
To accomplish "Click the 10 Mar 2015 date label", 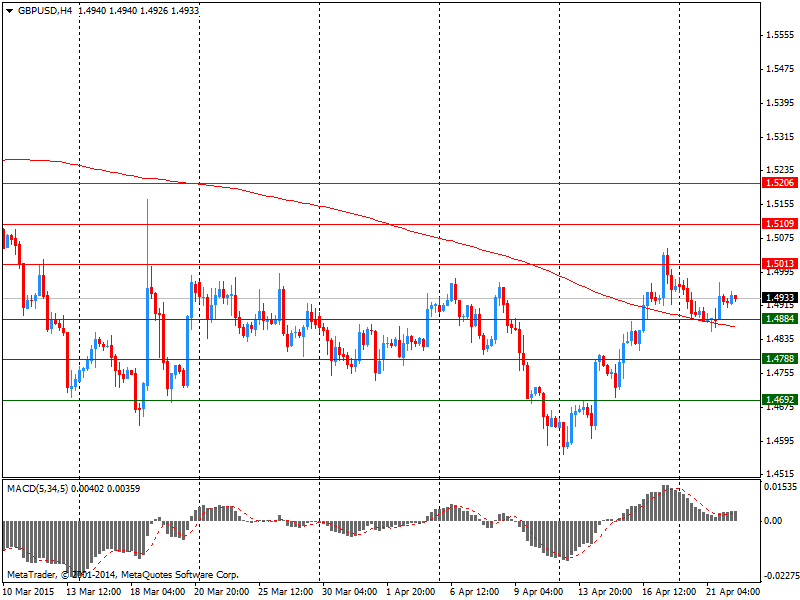I will pyautogui.click(x=28, y=592).
